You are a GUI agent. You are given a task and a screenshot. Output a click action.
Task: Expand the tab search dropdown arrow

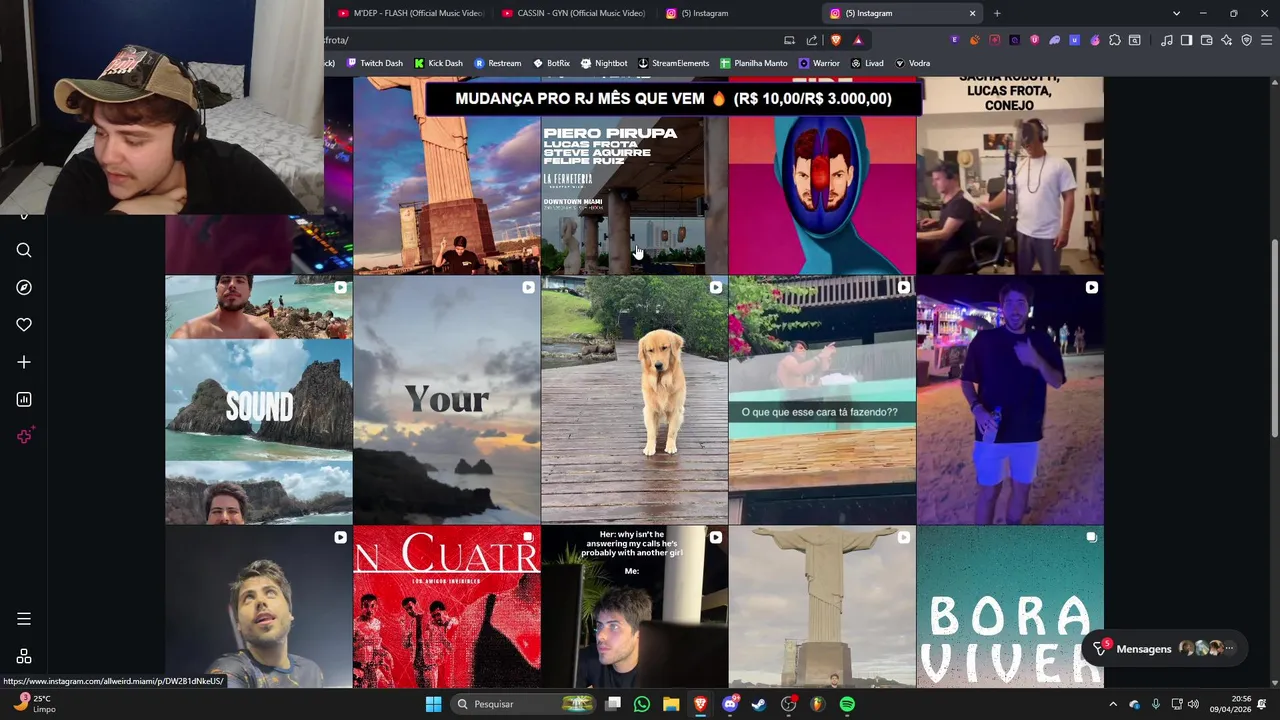click(x=1176, y=13)
